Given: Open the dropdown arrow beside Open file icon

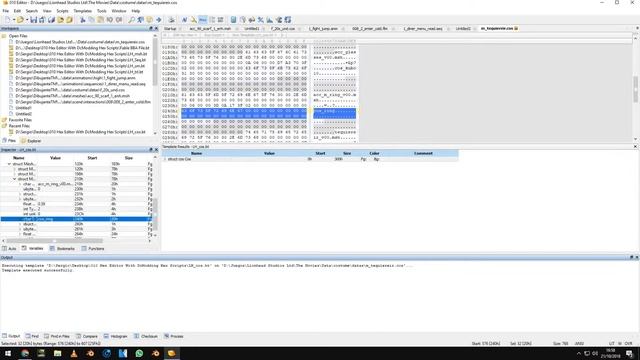Looking at the screenshot, I should (x=27, y=20).
